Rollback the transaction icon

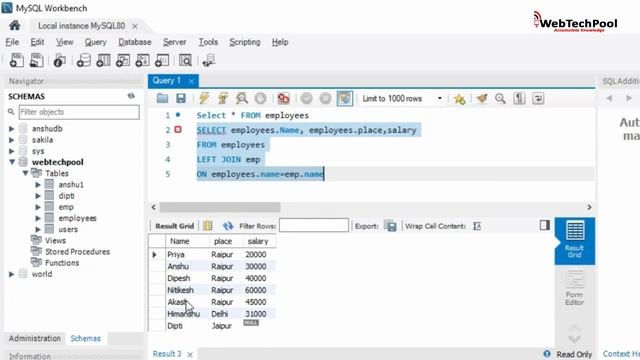click(325, 98)
